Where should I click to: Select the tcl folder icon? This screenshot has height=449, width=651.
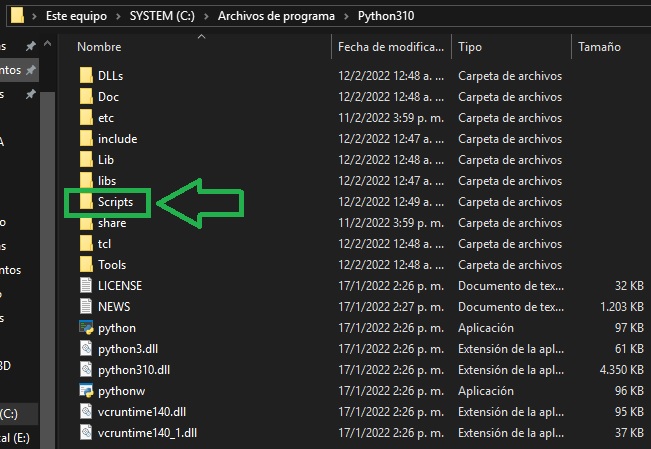pos(86,243)
